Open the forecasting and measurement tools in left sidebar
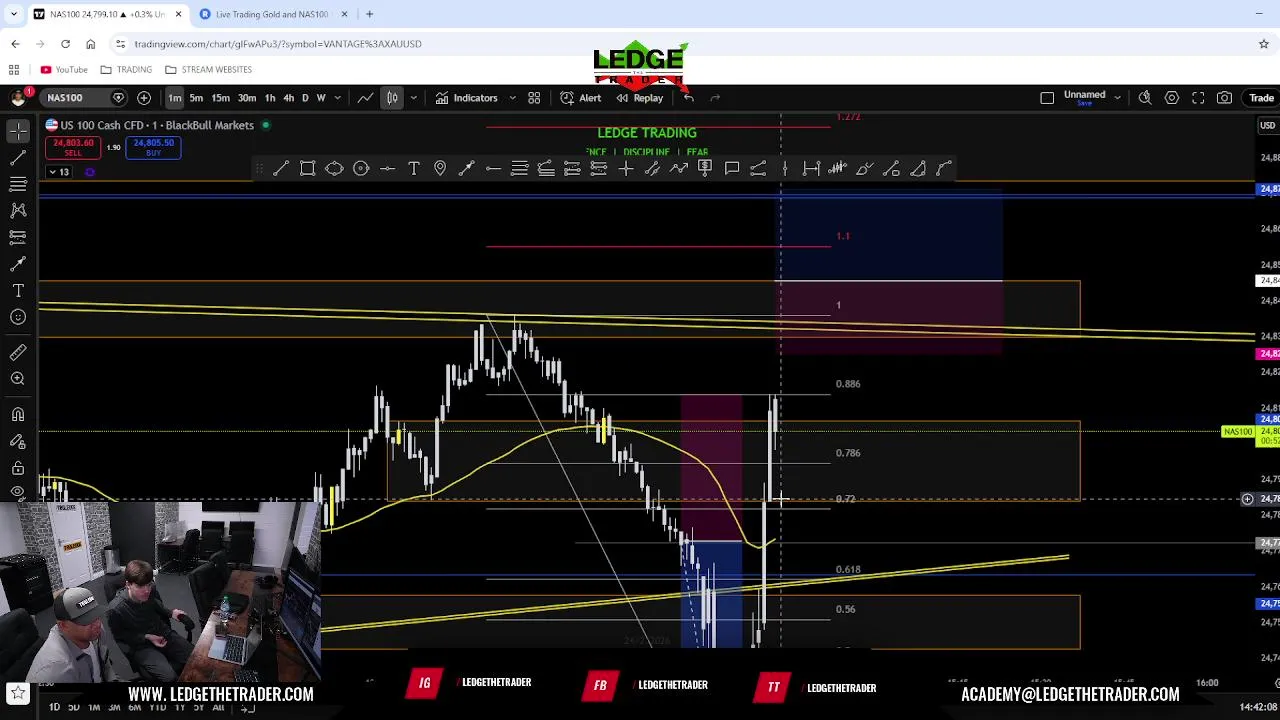The image size is (1280, 720). point(18,237)
